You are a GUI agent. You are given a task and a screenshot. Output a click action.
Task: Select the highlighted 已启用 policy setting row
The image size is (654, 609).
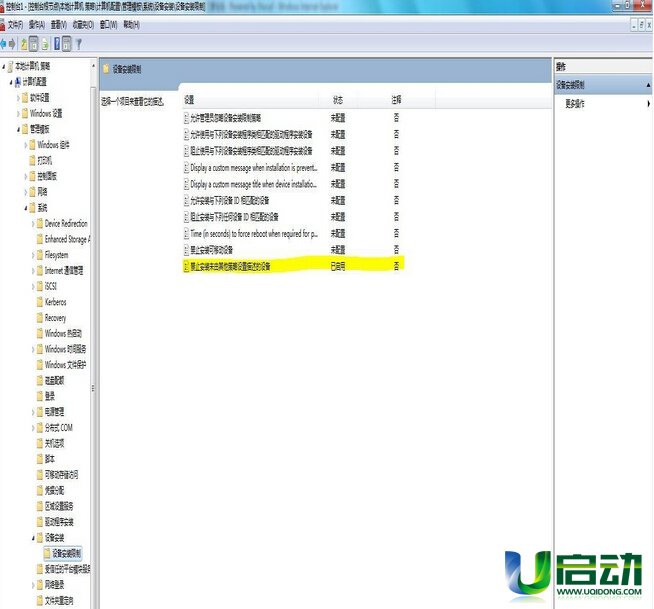coord(258,266)
